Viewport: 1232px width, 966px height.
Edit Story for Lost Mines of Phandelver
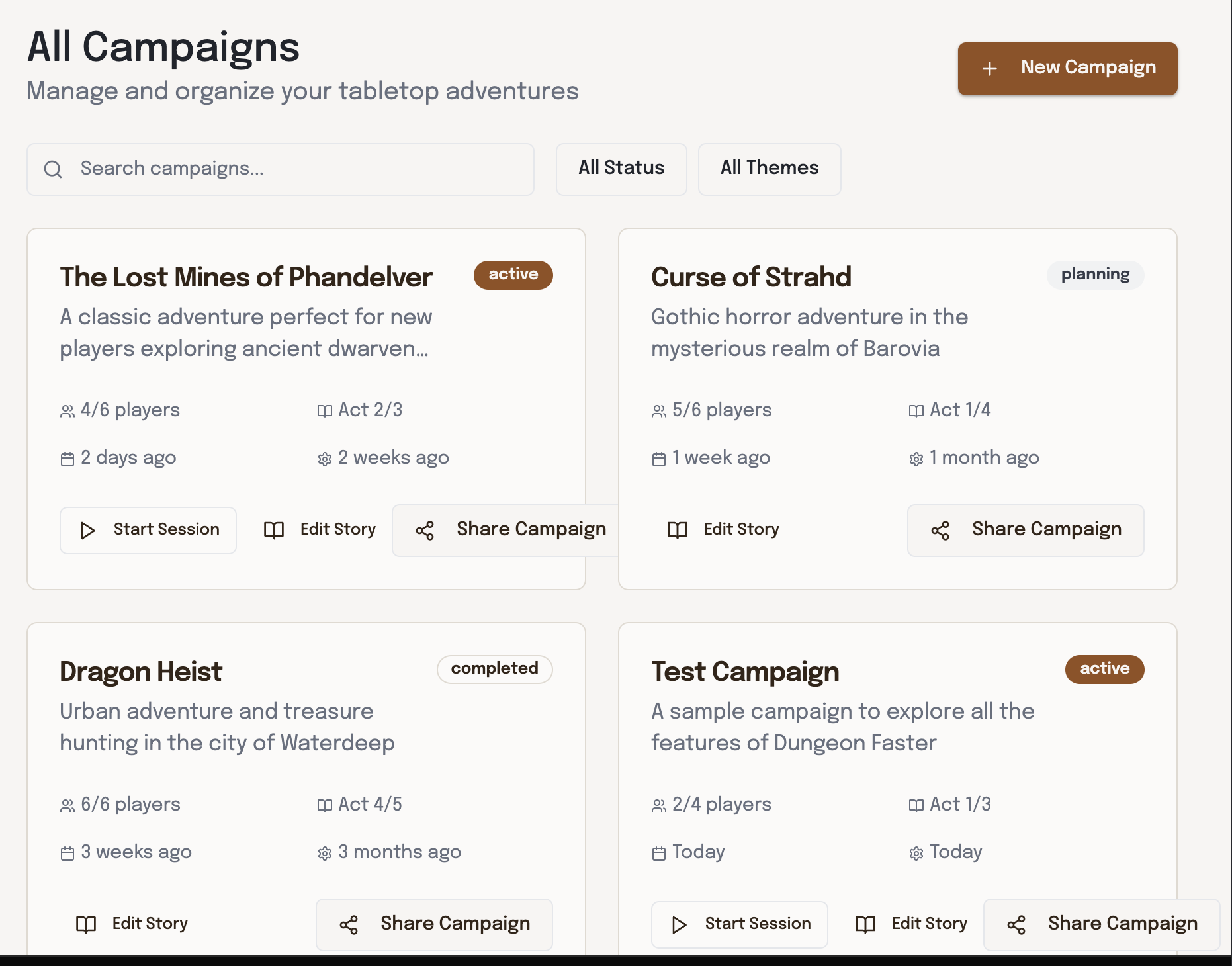(x=320, y=530)
